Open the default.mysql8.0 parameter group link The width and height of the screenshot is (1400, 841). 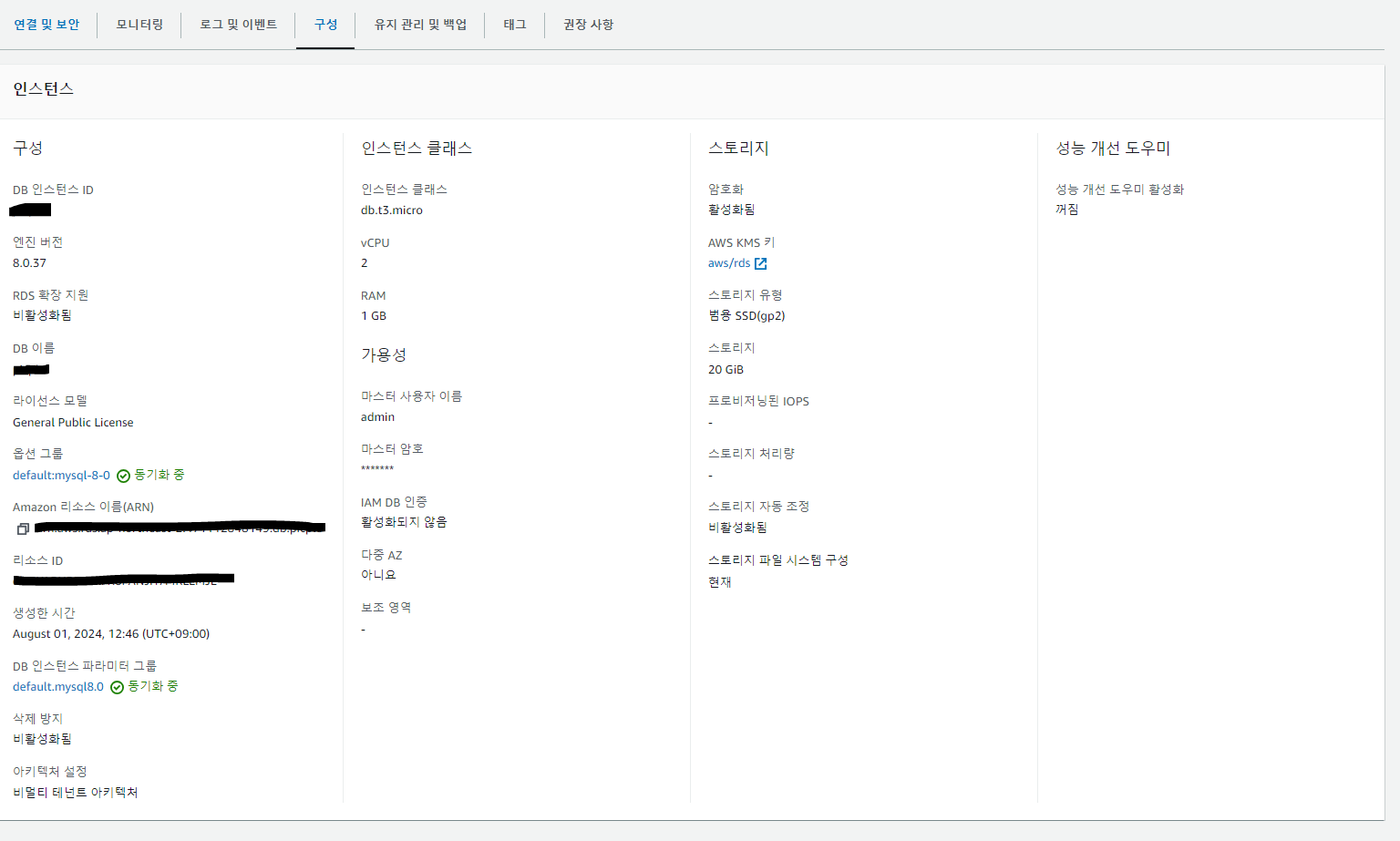(58, 687)
